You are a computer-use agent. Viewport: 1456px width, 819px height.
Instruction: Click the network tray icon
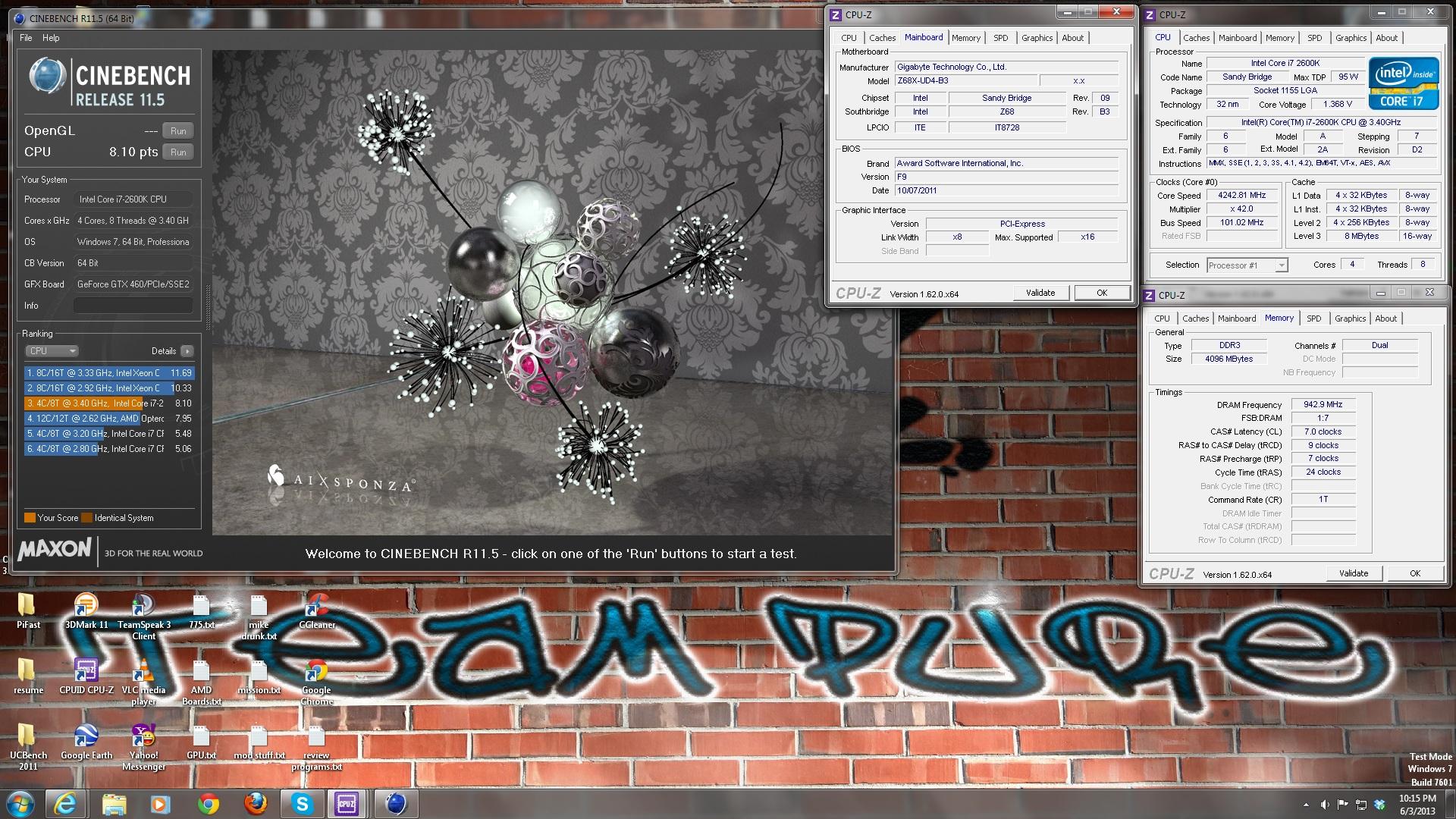pyautogui.click(x=1361, y=805)
